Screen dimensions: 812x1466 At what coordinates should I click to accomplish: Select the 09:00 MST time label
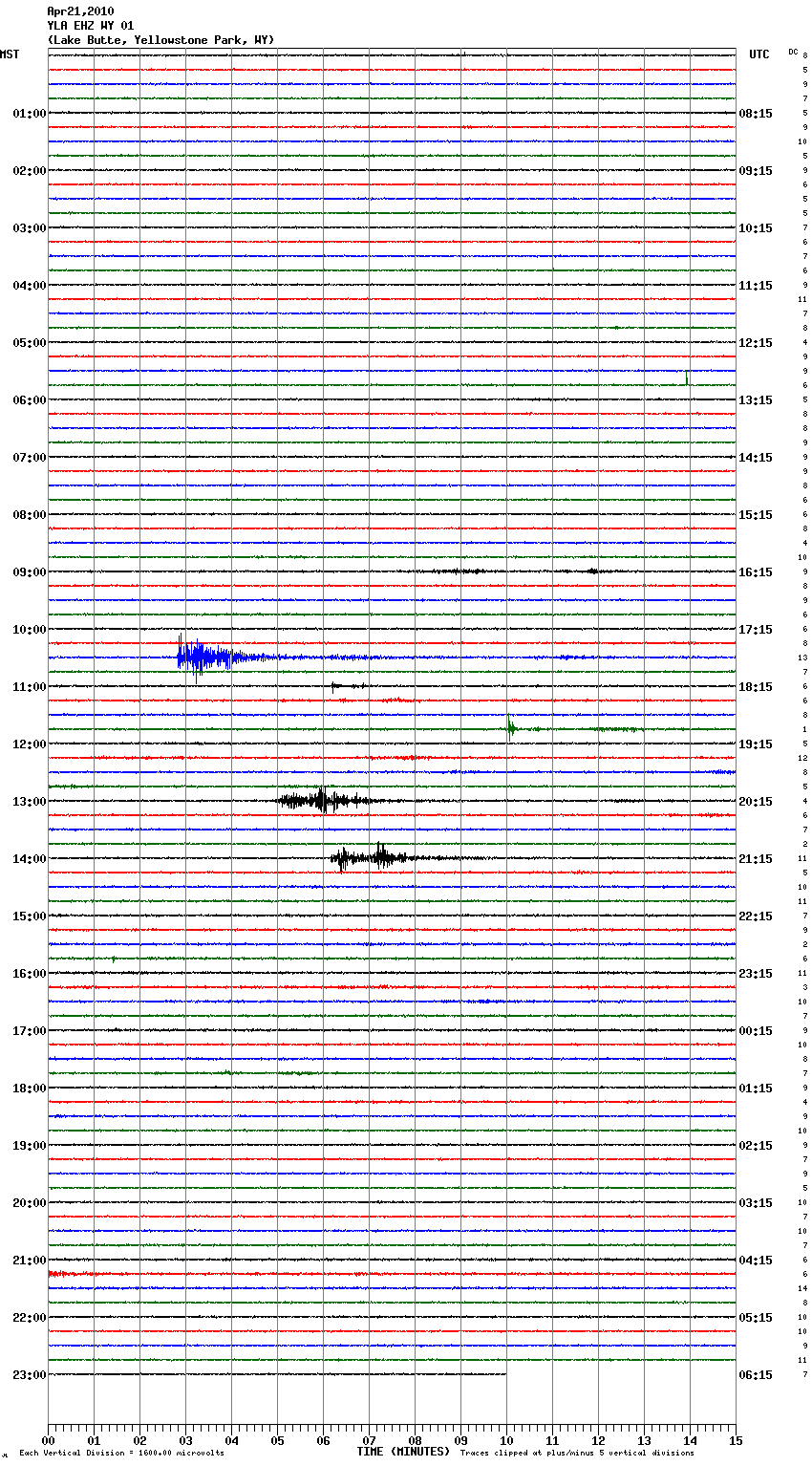30,572
